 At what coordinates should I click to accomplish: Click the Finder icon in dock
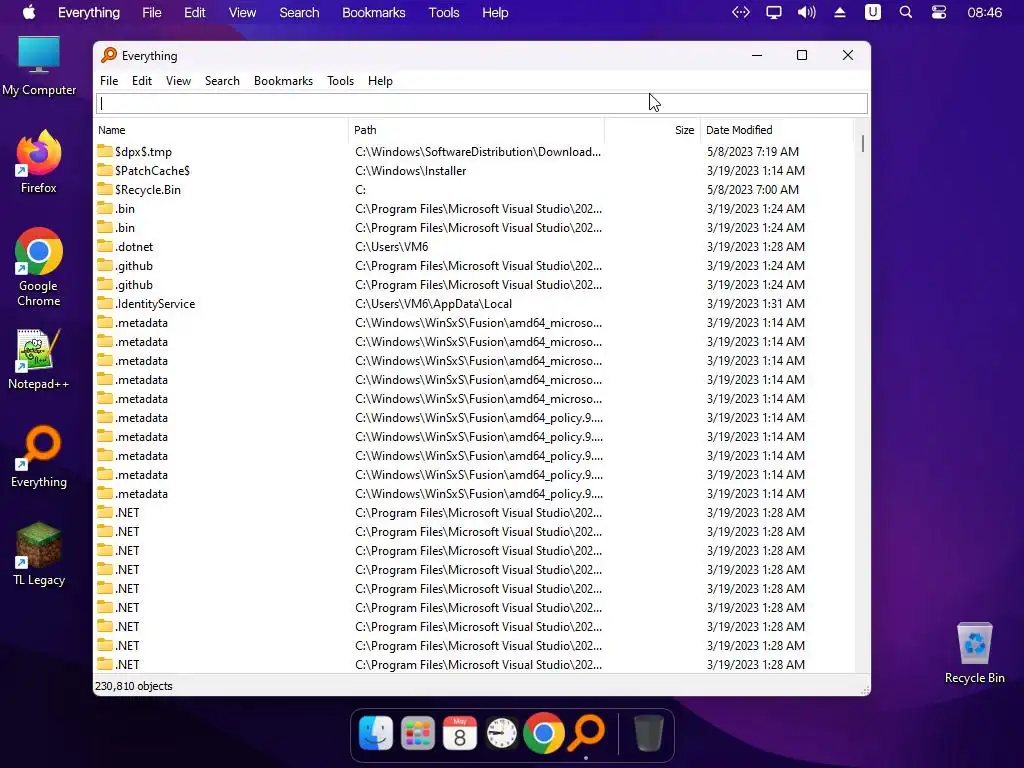click(x=376, y=733)
